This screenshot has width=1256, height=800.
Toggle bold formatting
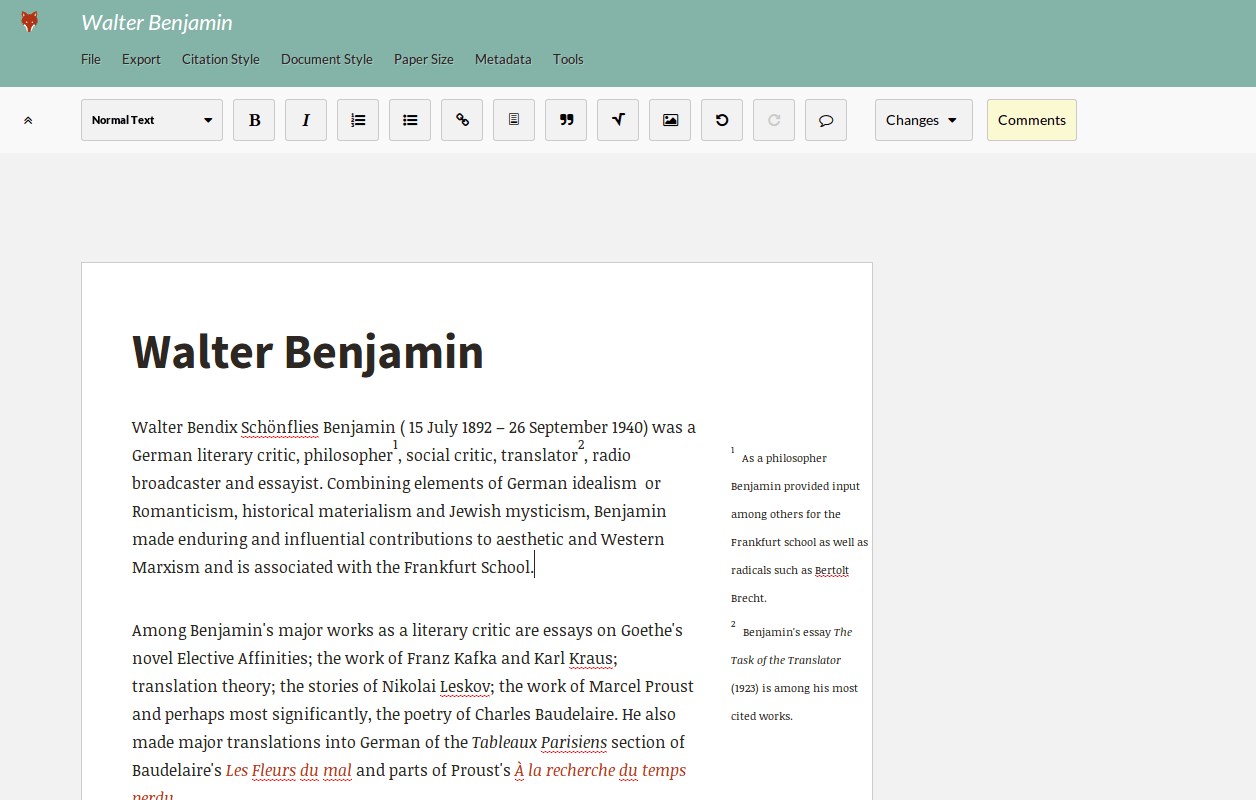tap(254, 120)
